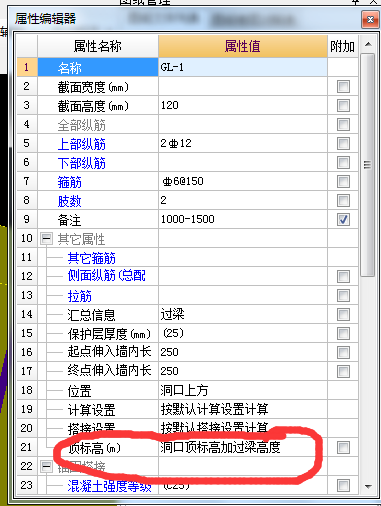Edit the 汇总信息 value 过梁

243,314
